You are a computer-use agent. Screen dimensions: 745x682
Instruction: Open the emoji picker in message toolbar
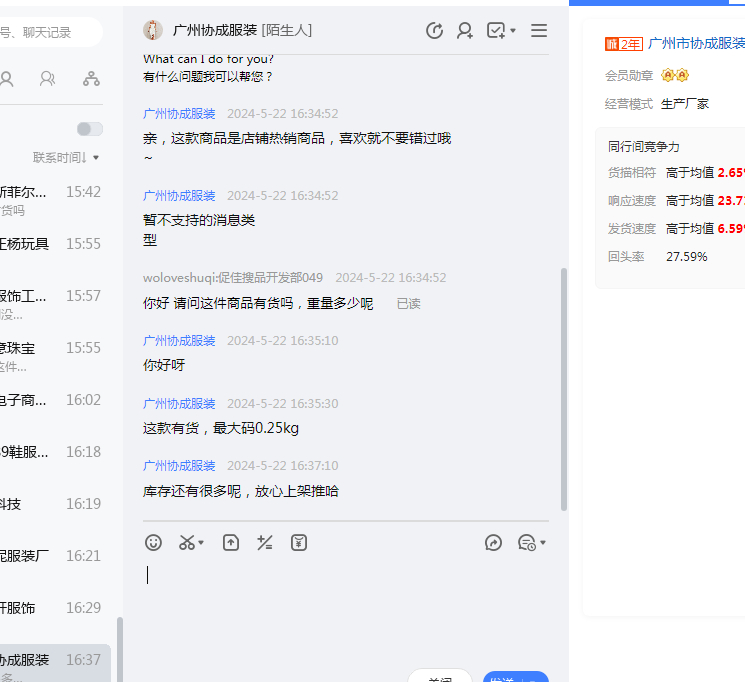coord(153,542)
